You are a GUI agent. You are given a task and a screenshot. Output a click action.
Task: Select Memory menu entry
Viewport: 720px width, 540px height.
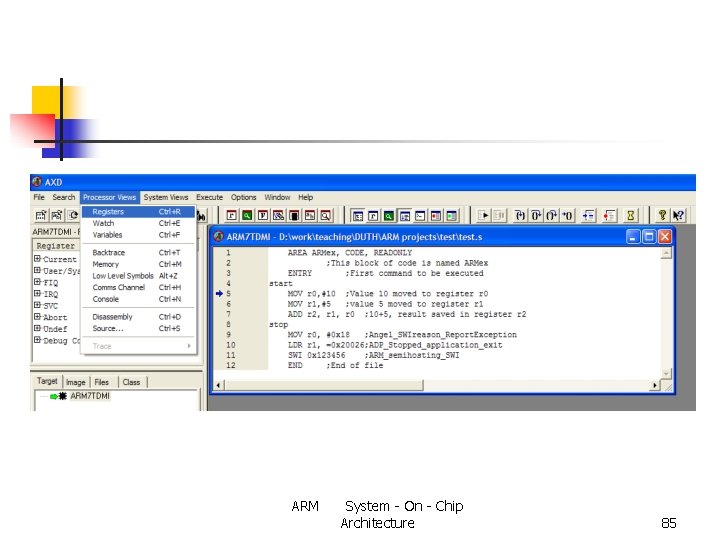pos(138,264)
